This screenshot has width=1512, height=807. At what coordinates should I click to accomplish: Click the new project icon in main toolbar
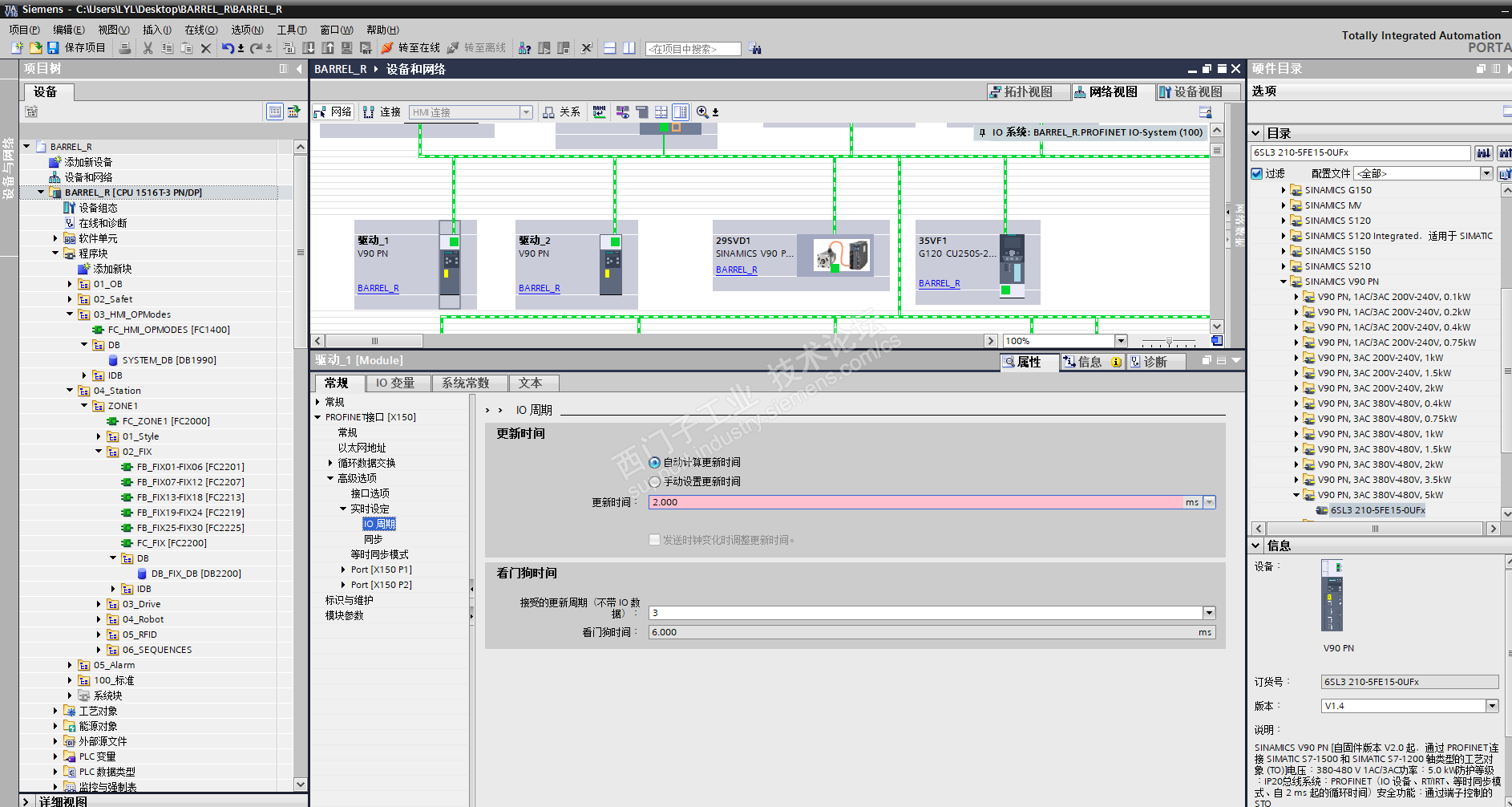[x=17, y=48]
